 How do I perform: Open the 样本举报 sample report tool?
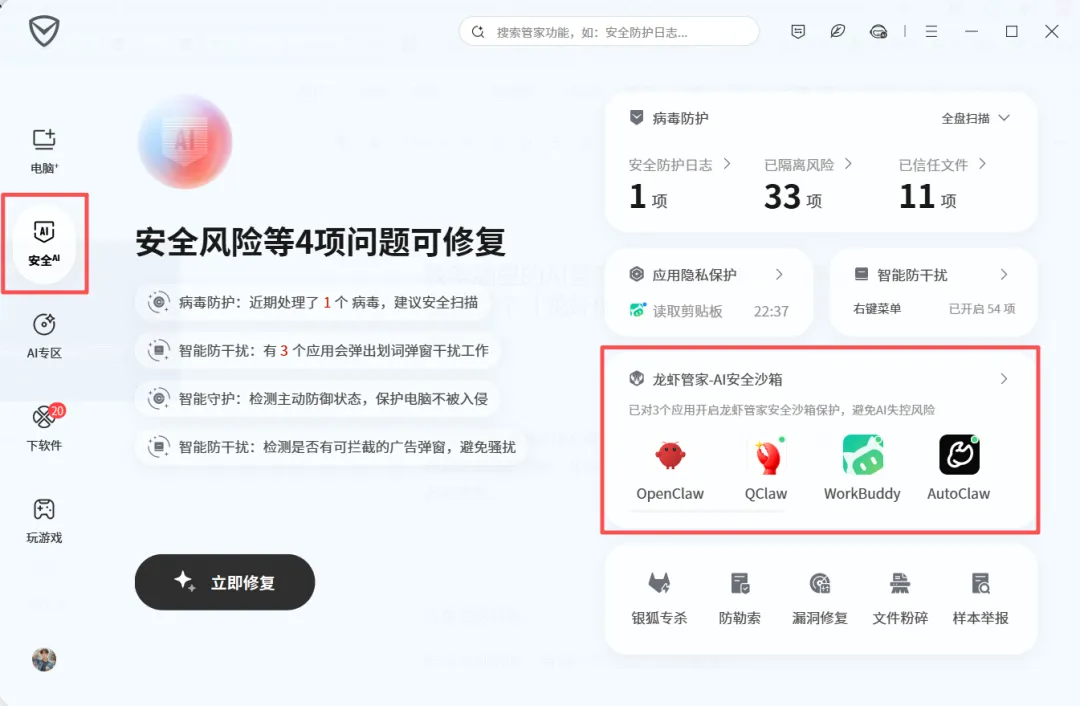pos(980,598)
